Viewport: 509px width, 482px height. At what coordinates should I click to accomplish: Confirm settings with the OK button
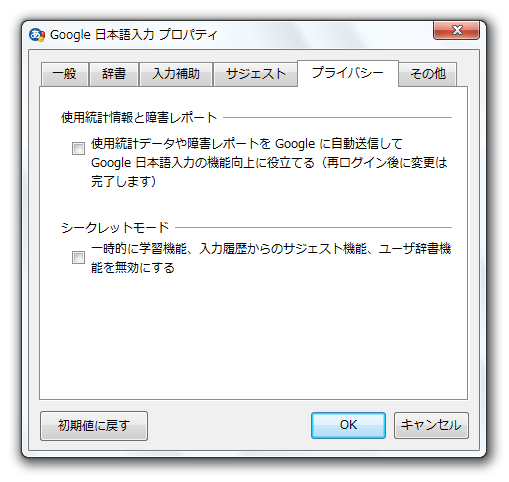pyautogui.click(x=348, y=425)
